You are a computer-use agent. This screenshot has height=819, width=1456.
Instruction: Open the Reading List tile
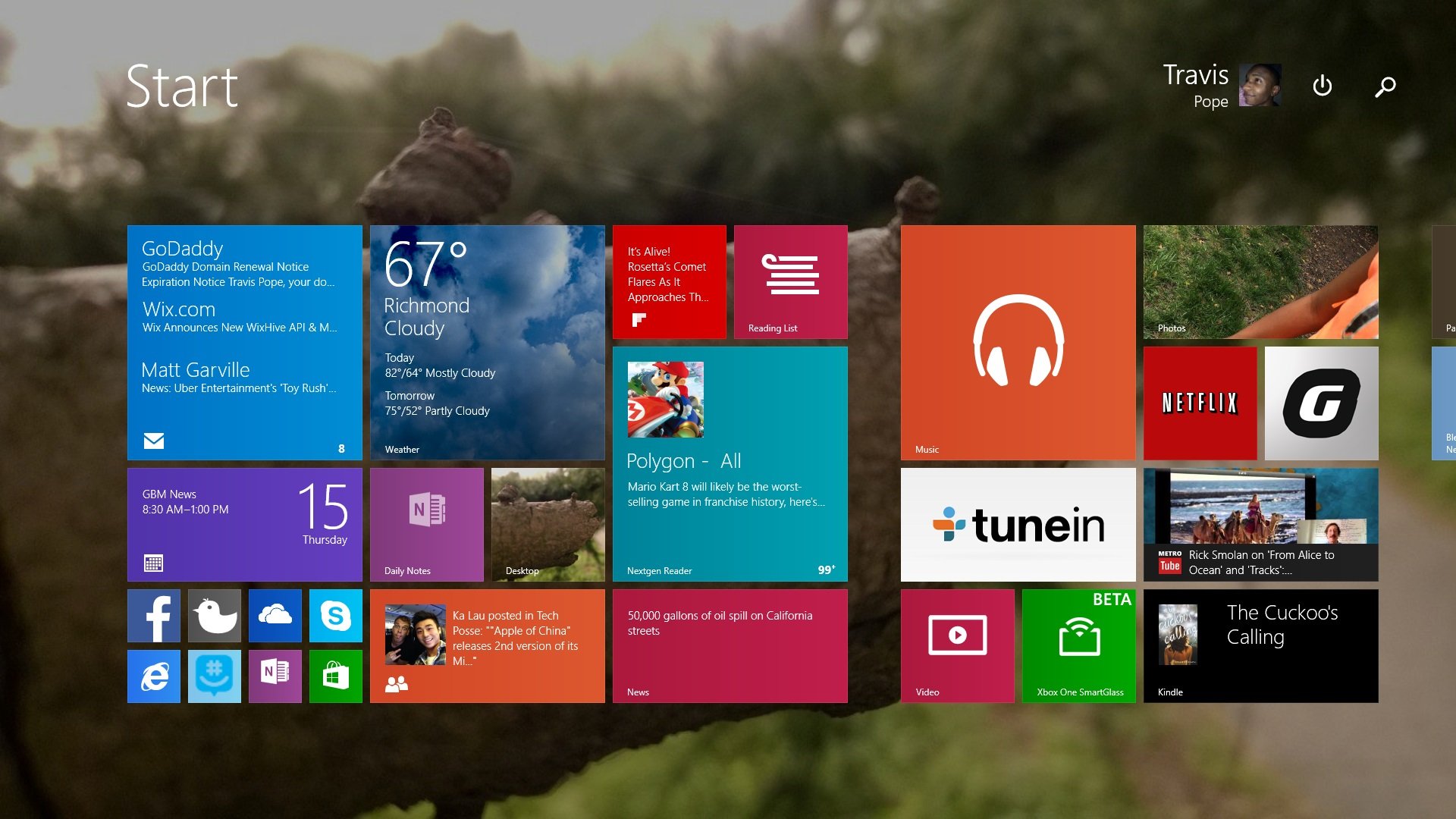[790, 282]
